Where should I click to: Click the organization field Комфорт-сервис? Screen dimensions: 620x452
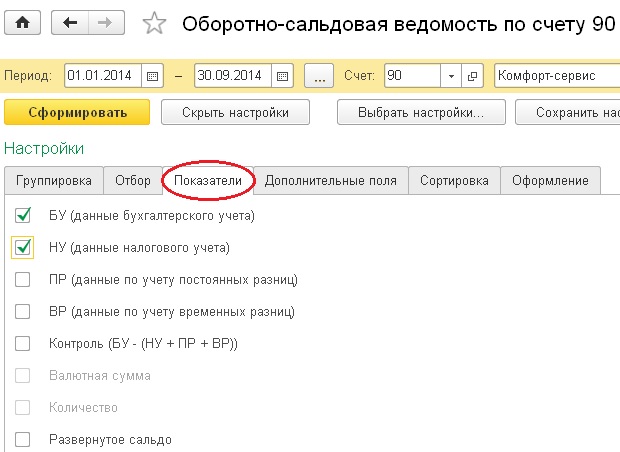[x=557, y=76]
